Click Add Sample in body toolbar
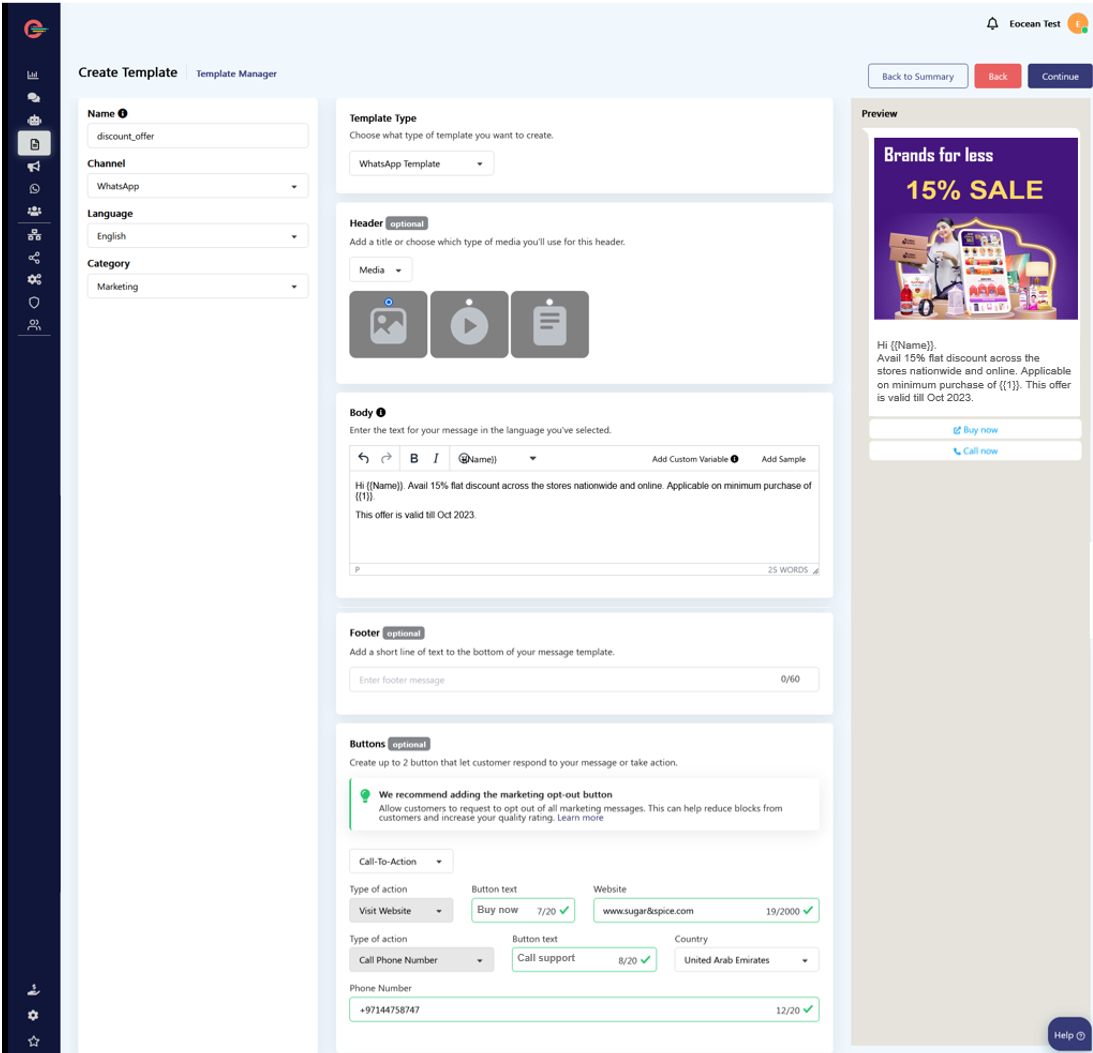The width and height of the screenshot is (1093, 1053). click(783, 459)
